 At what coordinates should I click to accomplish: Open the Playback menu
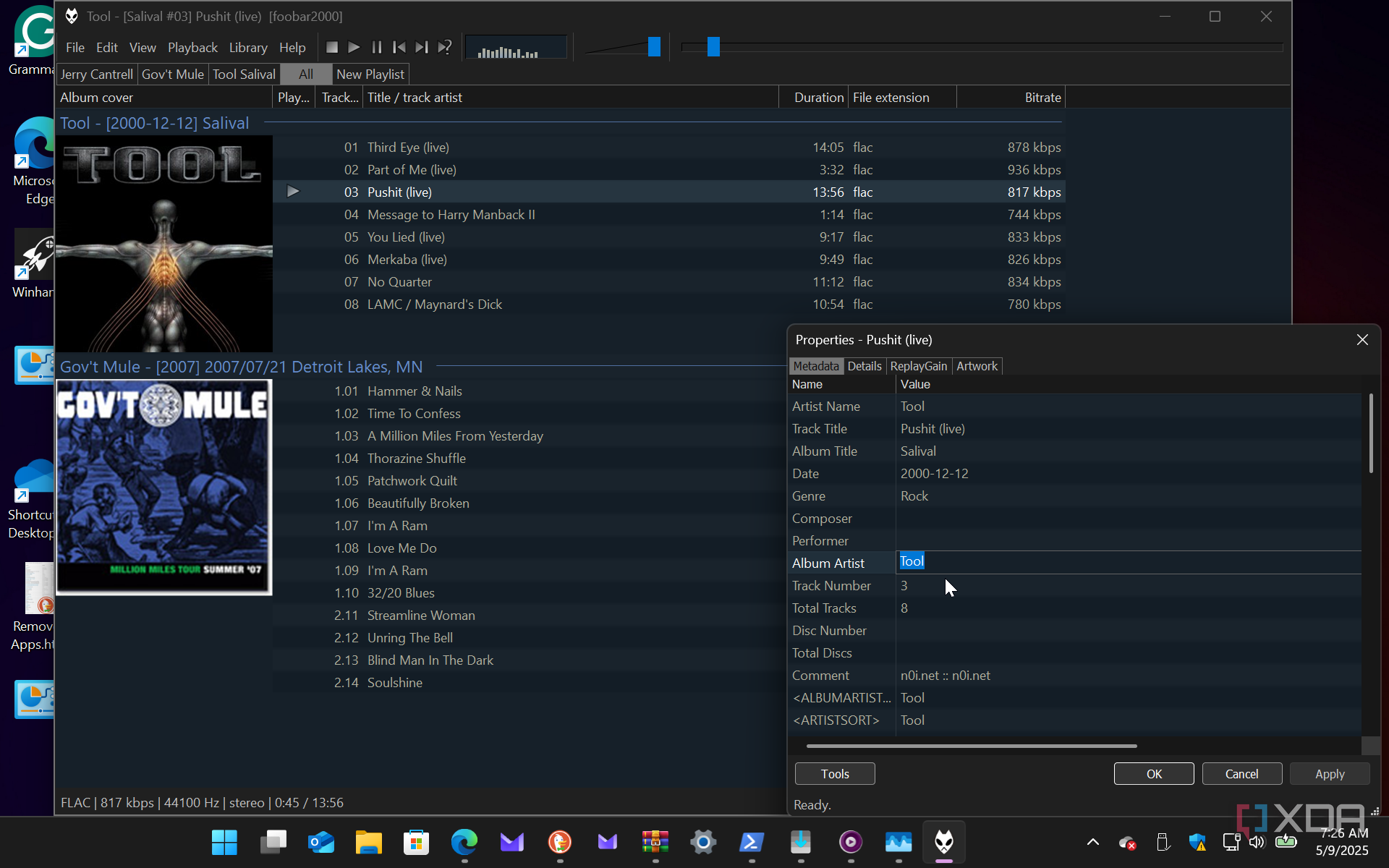192,48
